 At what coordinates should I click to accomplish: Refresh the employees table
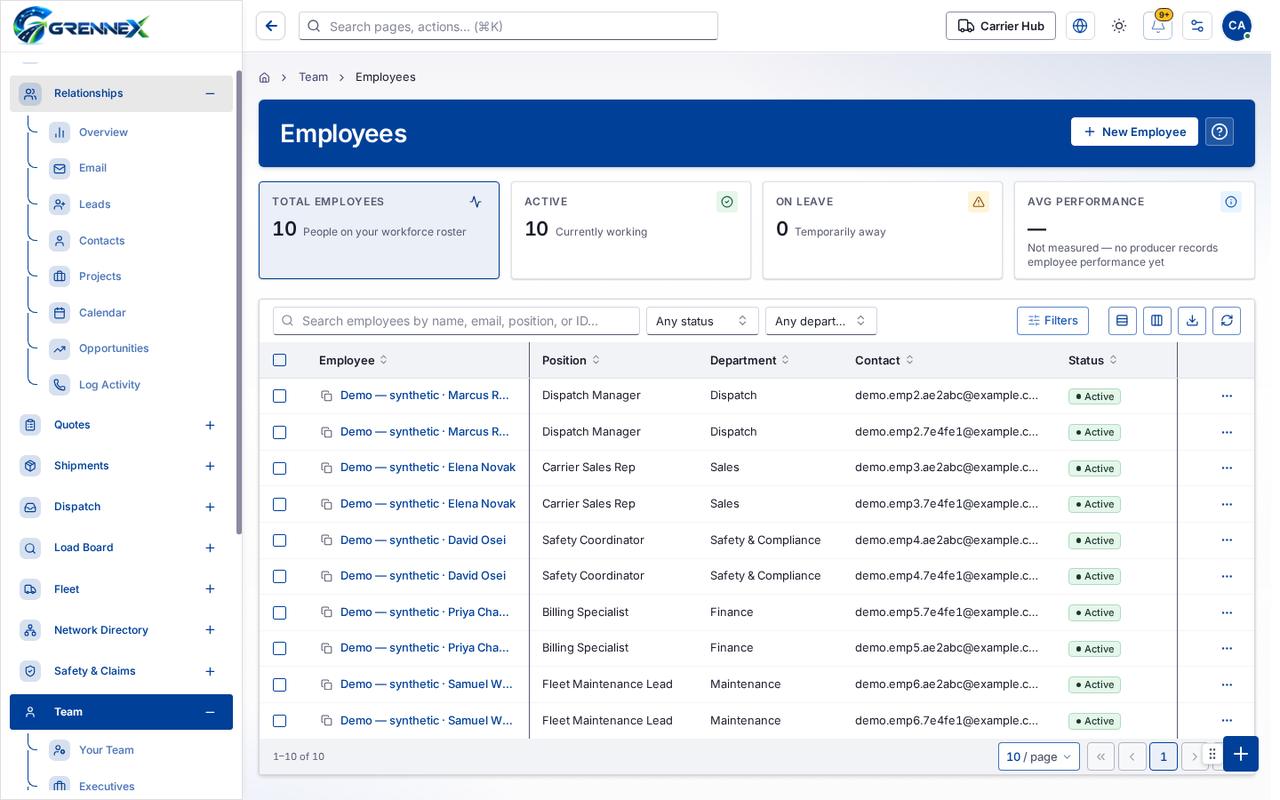point(1227,321)
